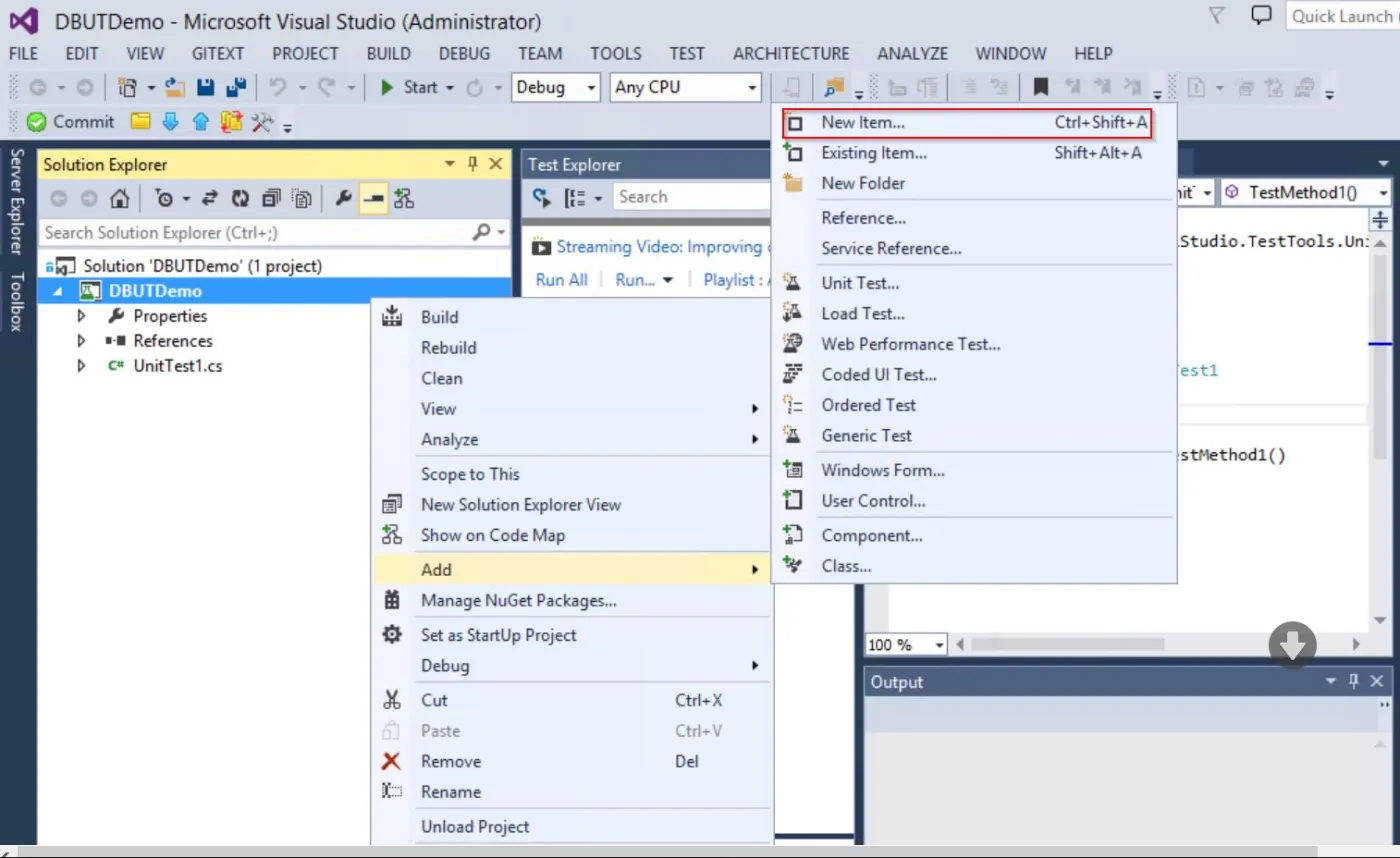Viewport: 1400px width, 858px height.
Task: Click Find in Files toolbar icon
Action: point(834,88)
